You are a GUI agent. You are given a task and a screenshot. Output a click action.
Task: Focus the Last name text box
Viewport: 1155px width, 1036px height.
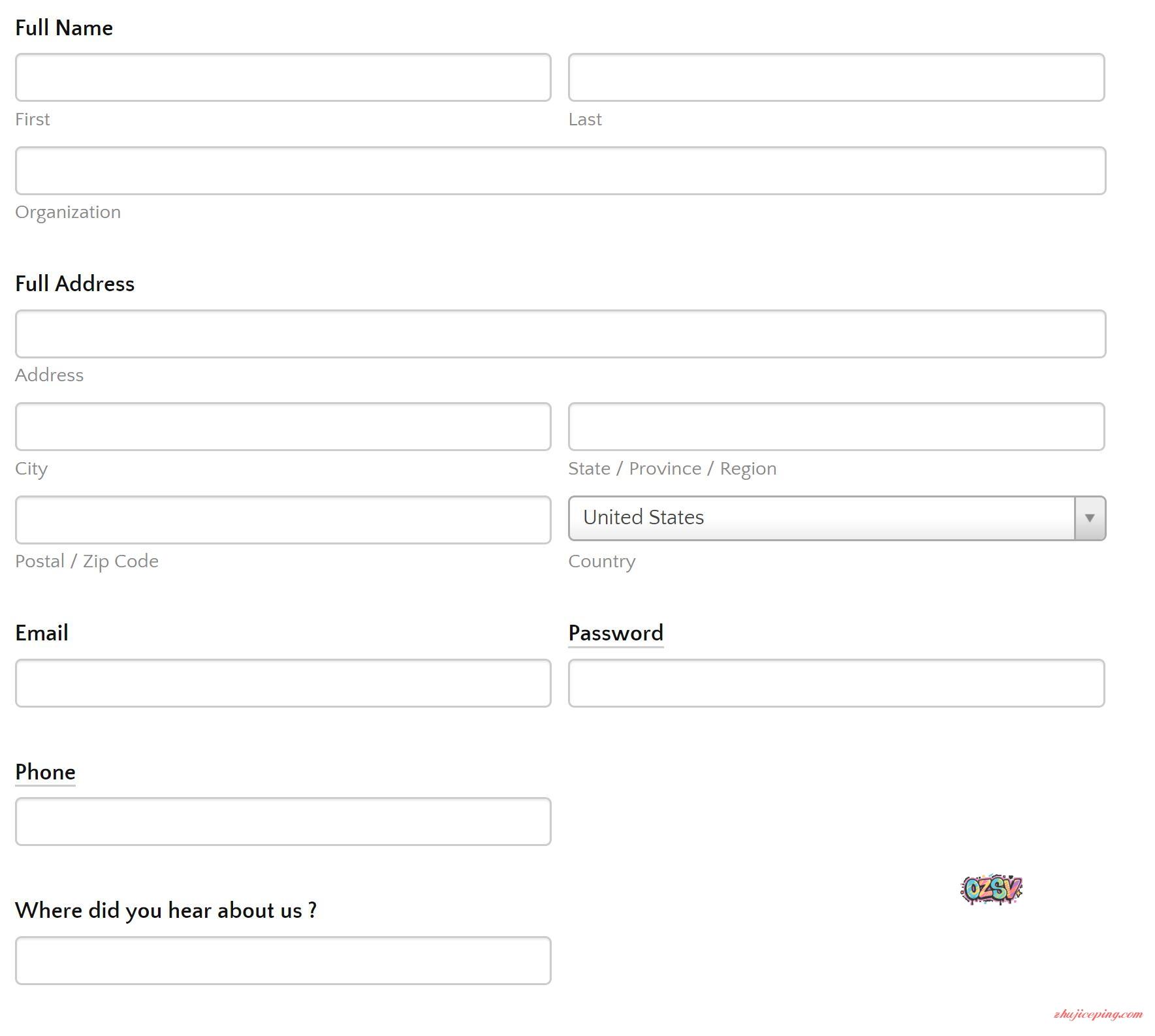(836, 78)
